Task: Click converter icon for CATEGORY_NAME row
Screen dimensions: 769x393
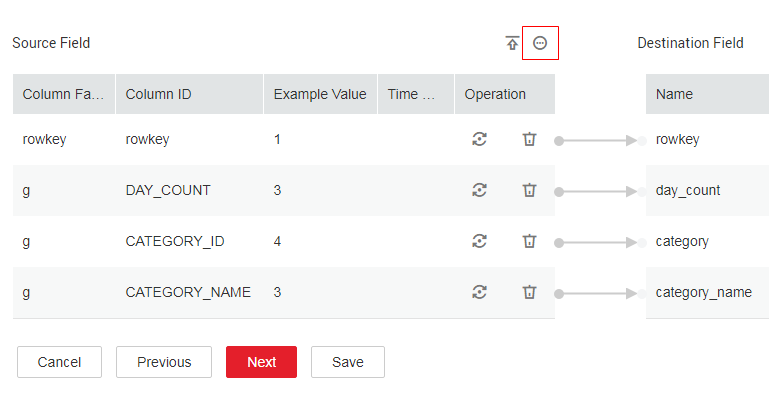Action: coord(479,292)
